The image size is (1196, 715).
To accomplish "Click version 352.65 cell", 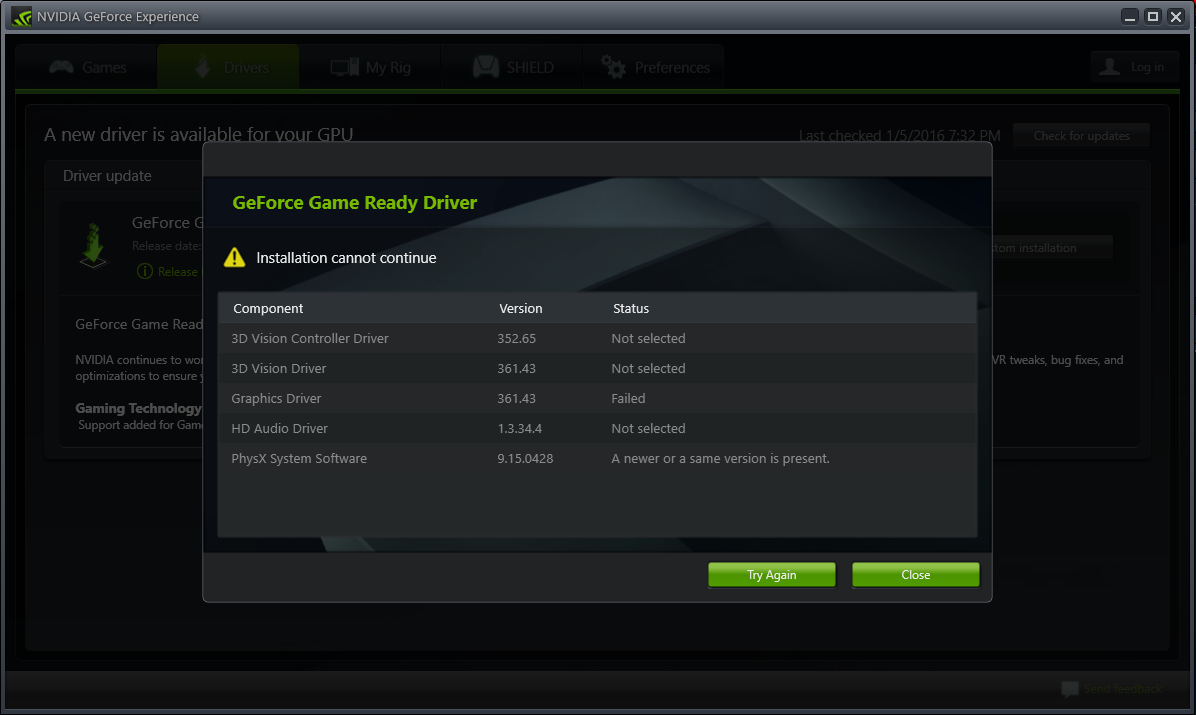I will click(x=516, y=338).
